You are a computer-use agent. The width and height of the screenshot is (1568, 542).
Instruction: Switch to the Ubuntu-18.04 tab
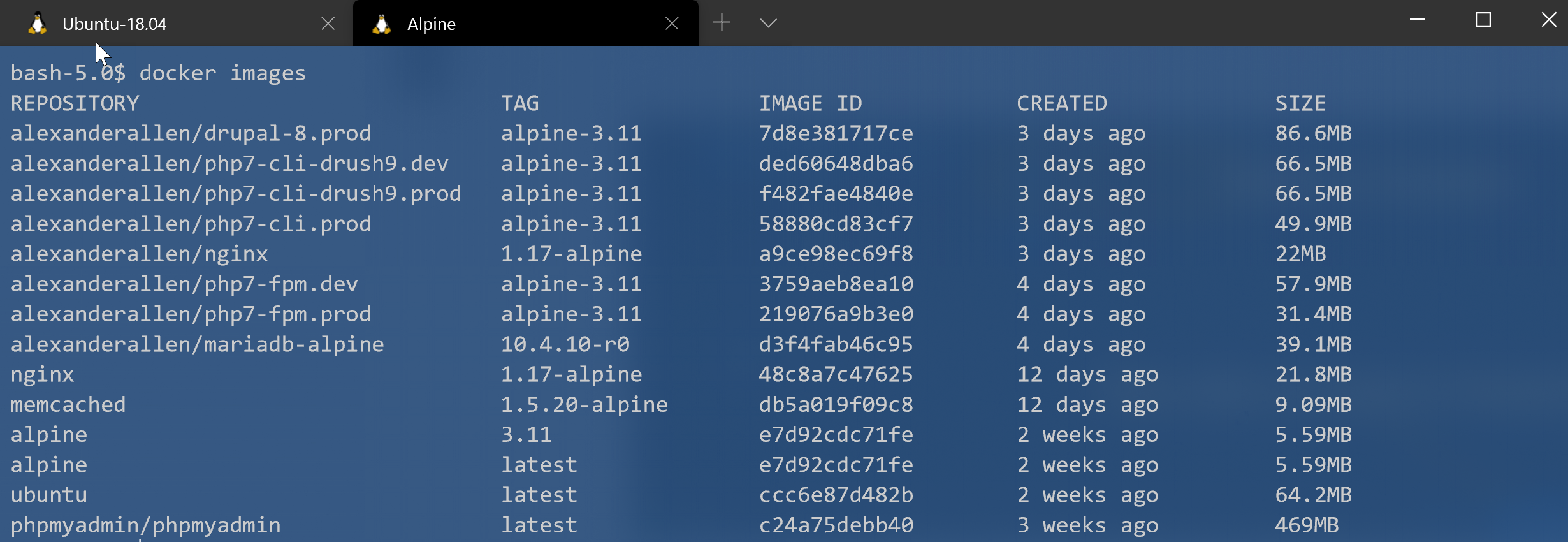(x=113, y=24)
